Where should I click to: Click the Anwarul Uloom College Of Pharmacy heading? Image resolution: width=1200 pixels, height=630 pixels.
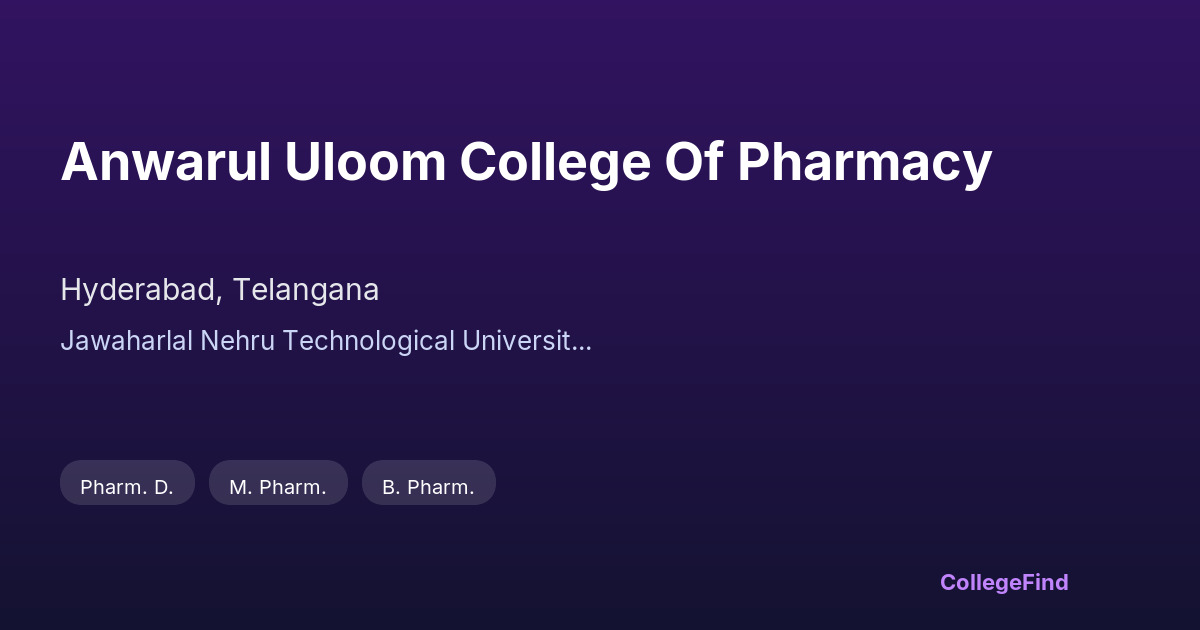click(526, 162)
